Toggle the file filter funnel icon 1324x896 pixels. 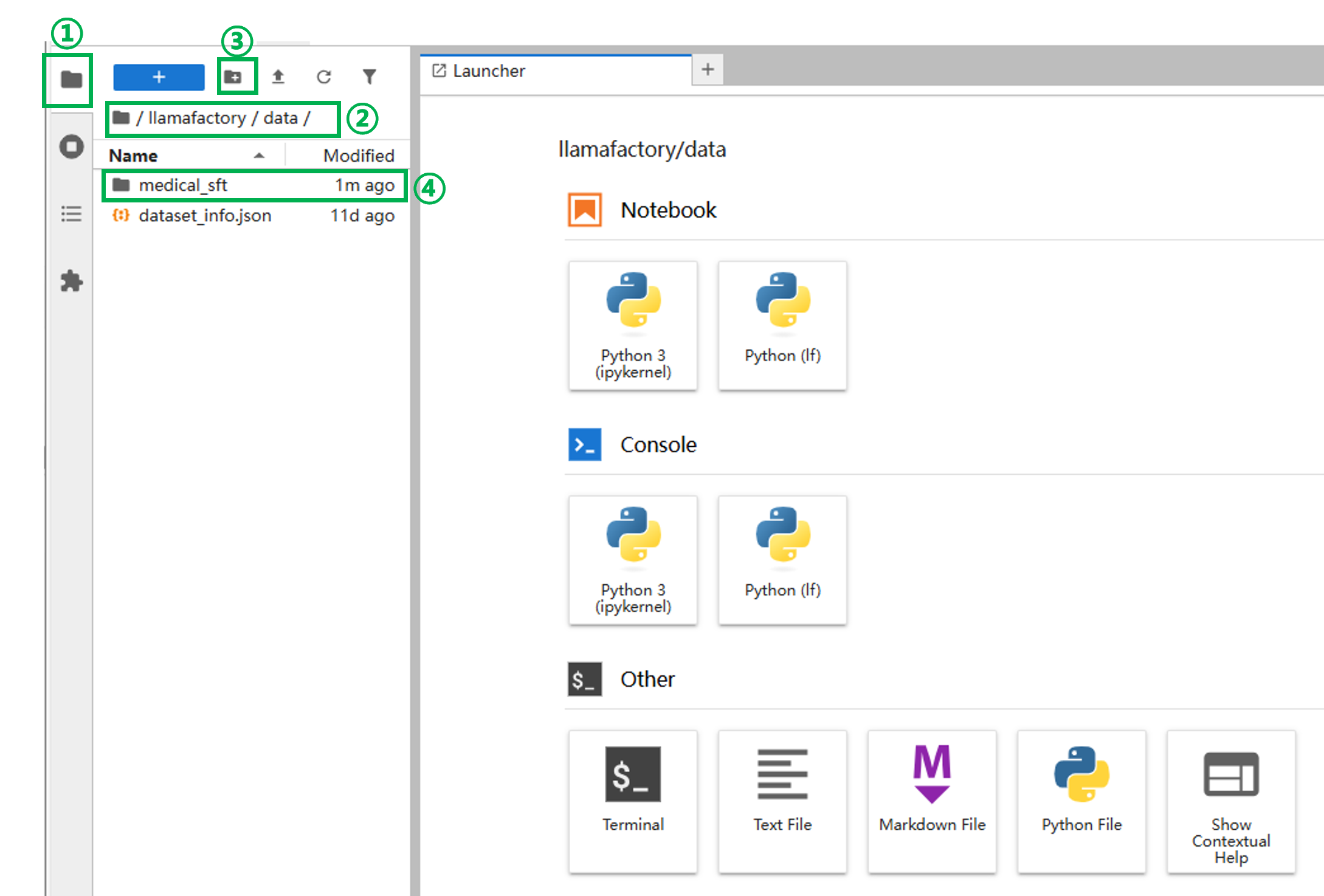[x=369, y=77]
